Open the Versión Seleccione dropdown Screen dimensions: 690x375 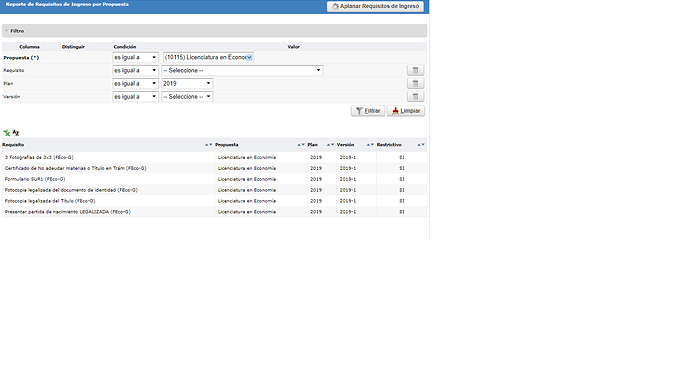[187, 97]
